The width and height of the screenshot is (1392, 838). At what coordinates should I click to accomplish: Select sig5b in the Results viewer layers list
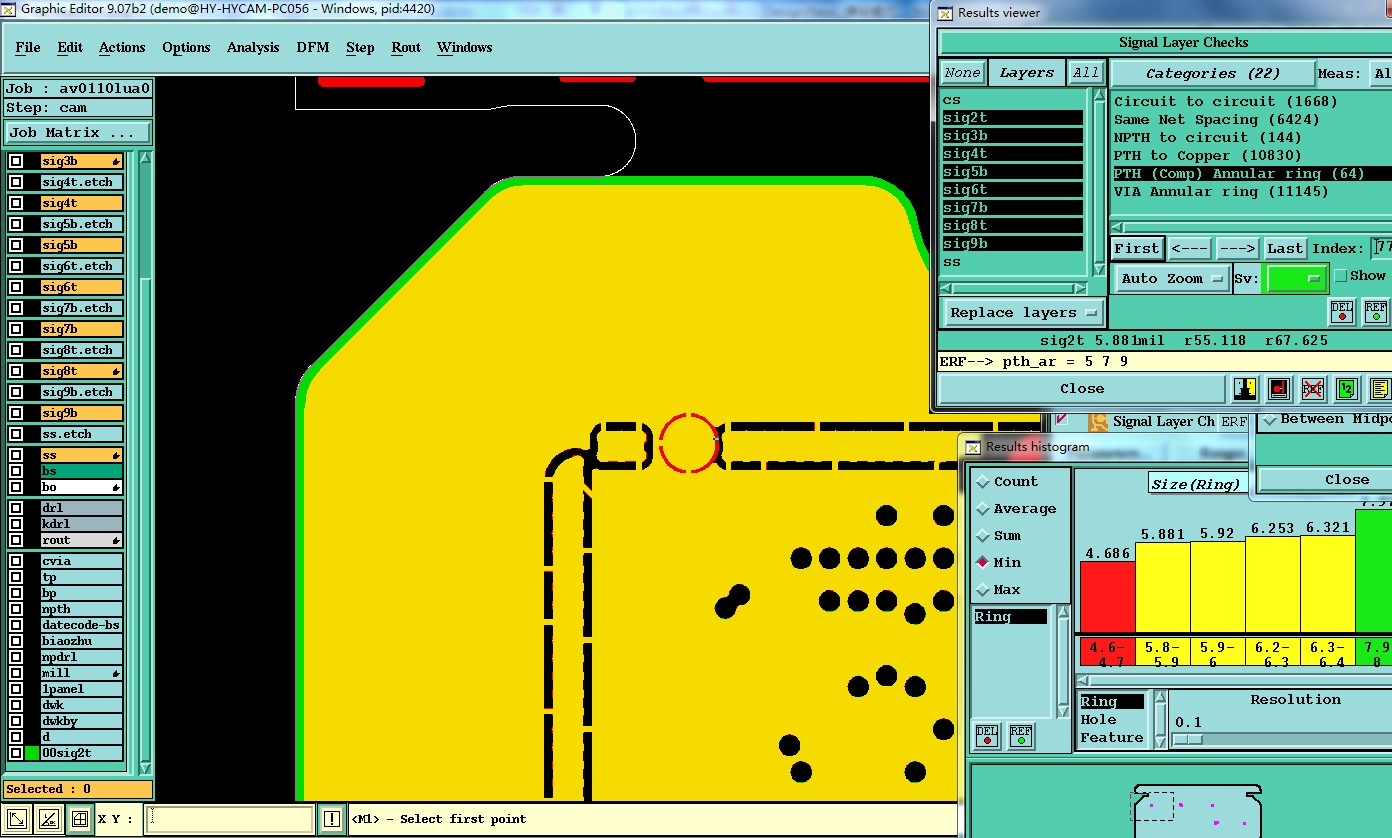pyautogui.click(x=1012, y=172)
